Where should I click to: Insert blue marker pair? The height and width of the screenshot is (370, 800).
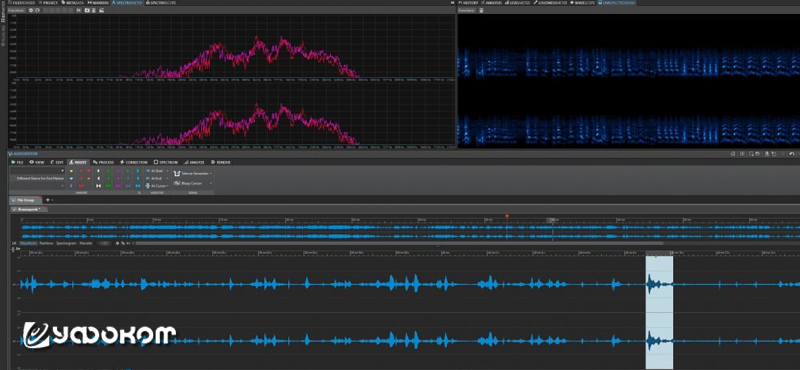[138, 186]
